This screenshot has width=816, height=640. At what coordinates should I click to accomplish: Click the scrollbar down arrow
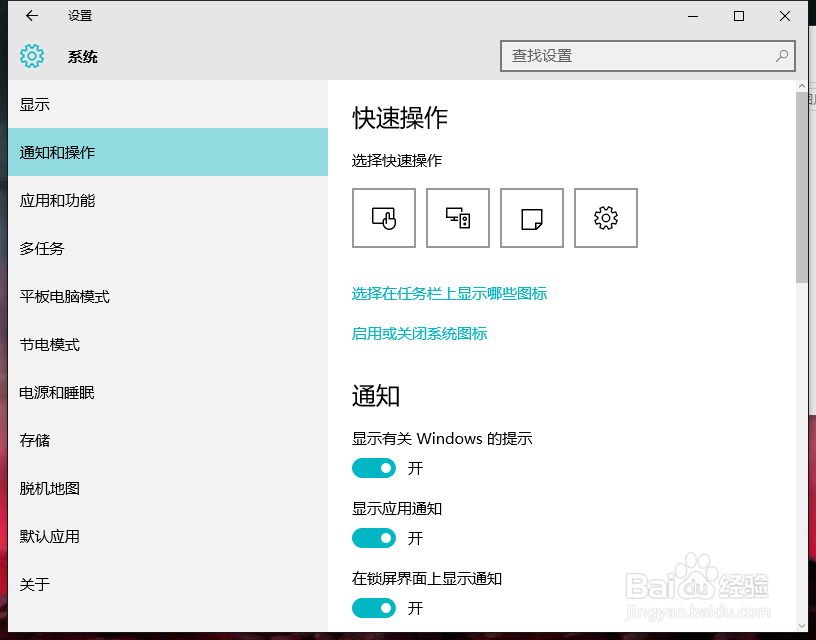click(x=801, y=626)
